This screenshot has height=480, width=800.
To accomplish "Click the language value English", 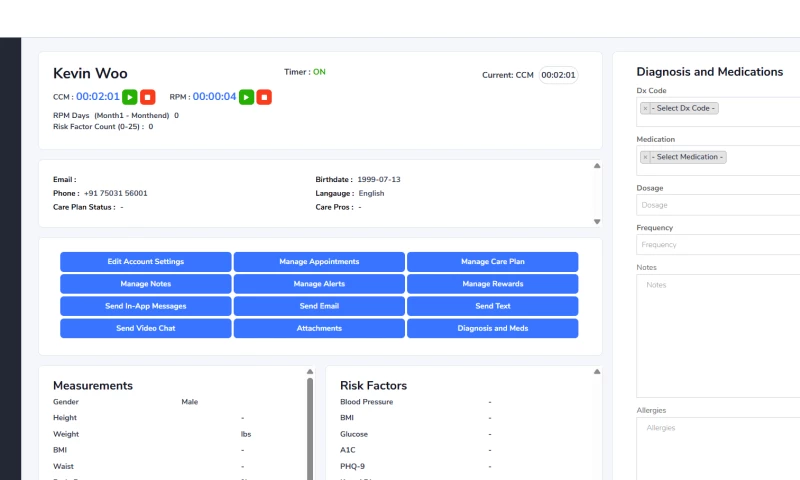I will click(x=371, y=193).
